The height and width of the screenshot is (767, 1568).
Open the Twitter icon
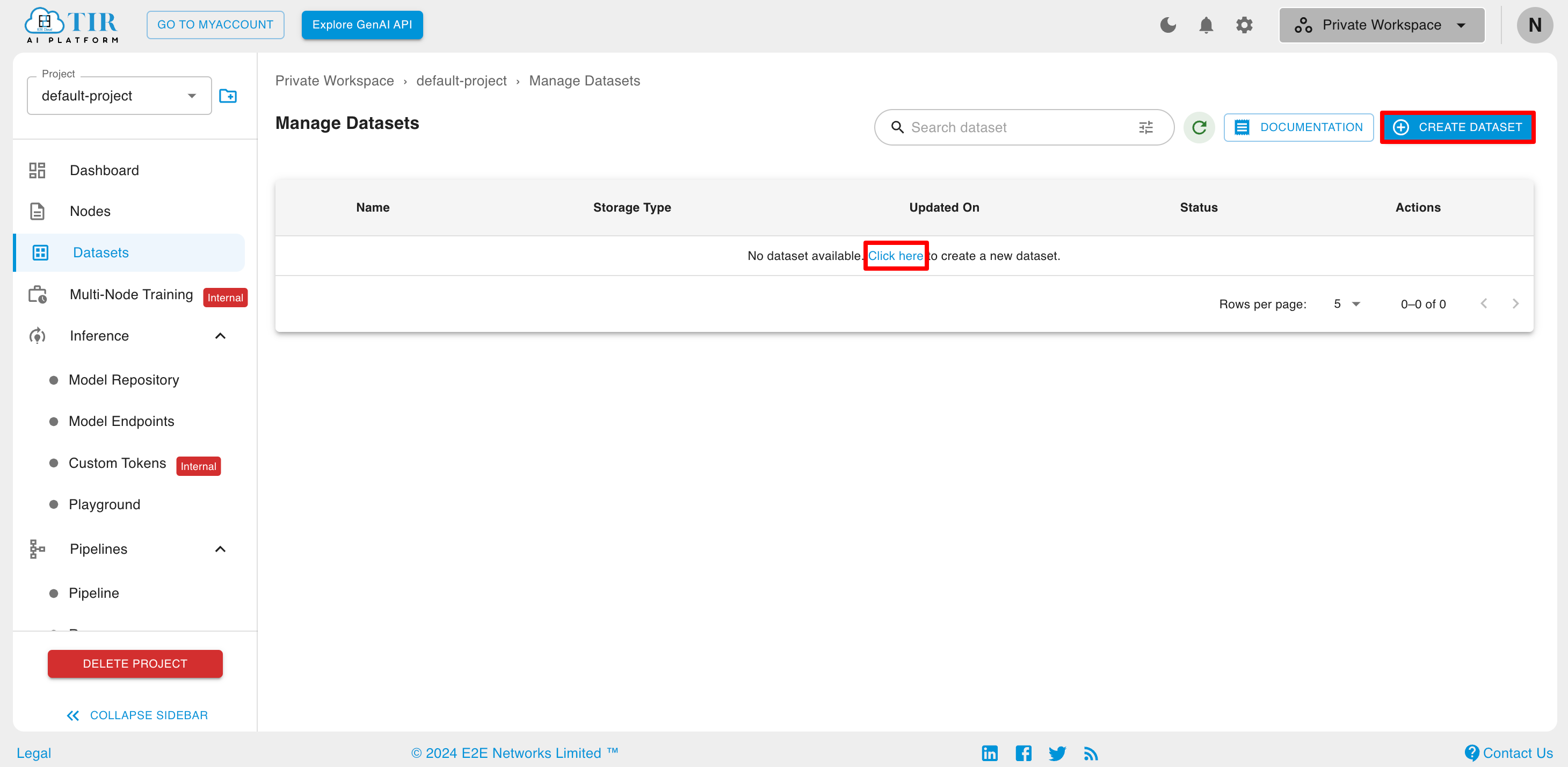(x=1057, y=753)
